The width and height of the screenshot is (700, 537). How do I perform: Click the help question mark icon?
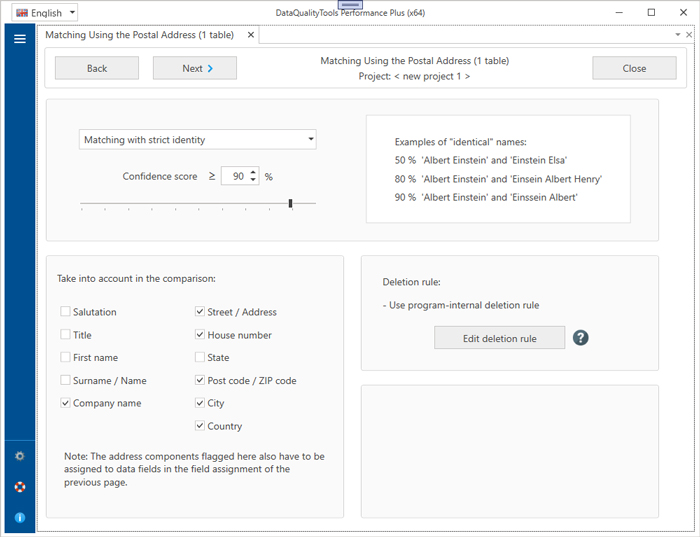[x=581, y=338]
